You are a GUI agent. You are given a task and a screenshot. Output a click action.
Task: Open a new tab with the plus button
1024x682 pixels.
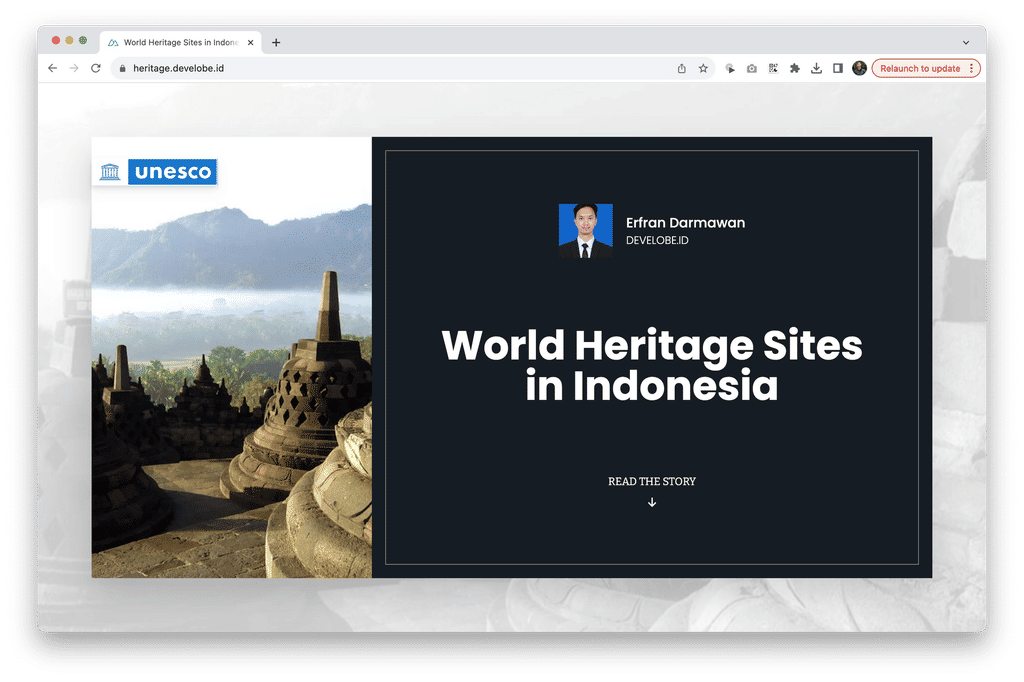coord(275,42)
